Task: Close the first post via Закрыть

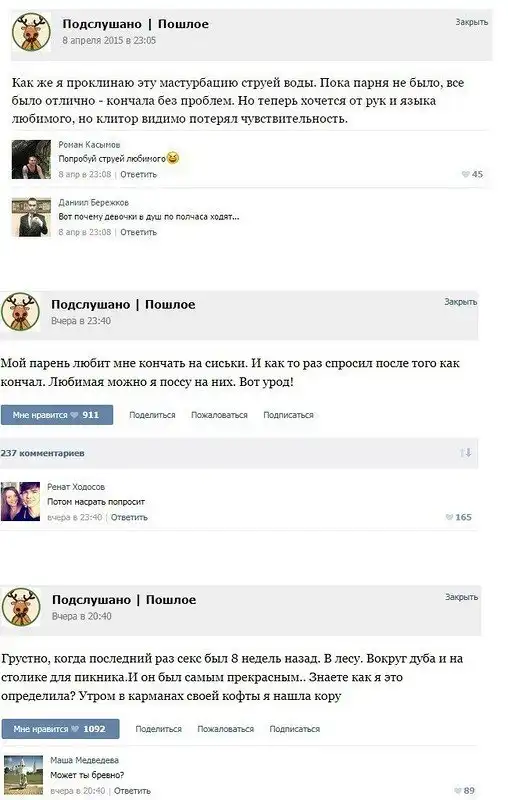Action: [472, 22]
